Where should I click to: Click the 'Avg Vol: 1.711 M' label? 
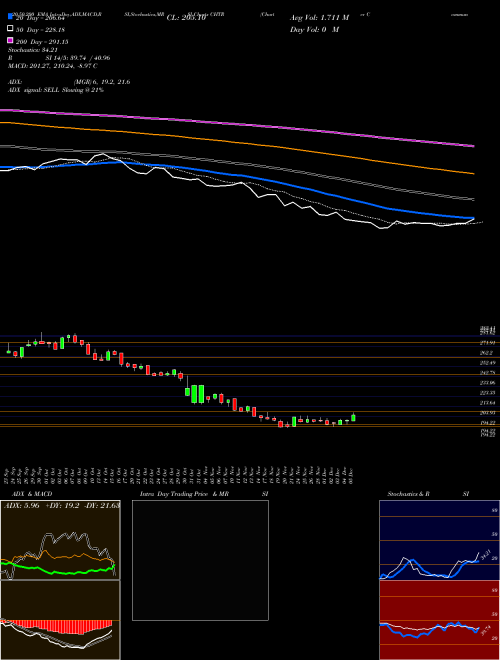coord(319,18)
